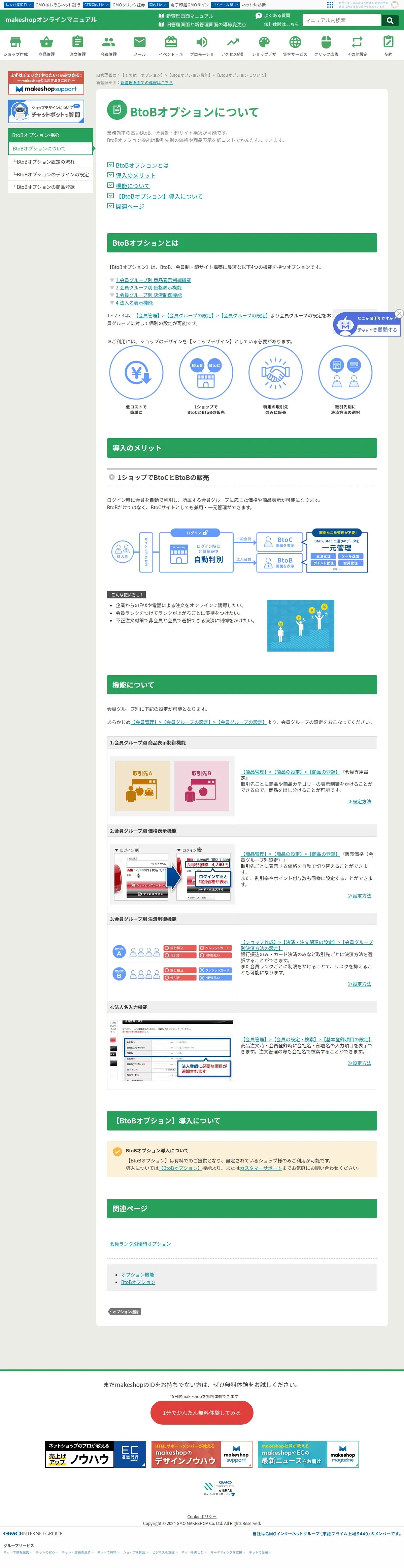The width and height of the screenshot is (404, 1568).
Task: Open 4.法人名表示機能 link
Action: 134,303
